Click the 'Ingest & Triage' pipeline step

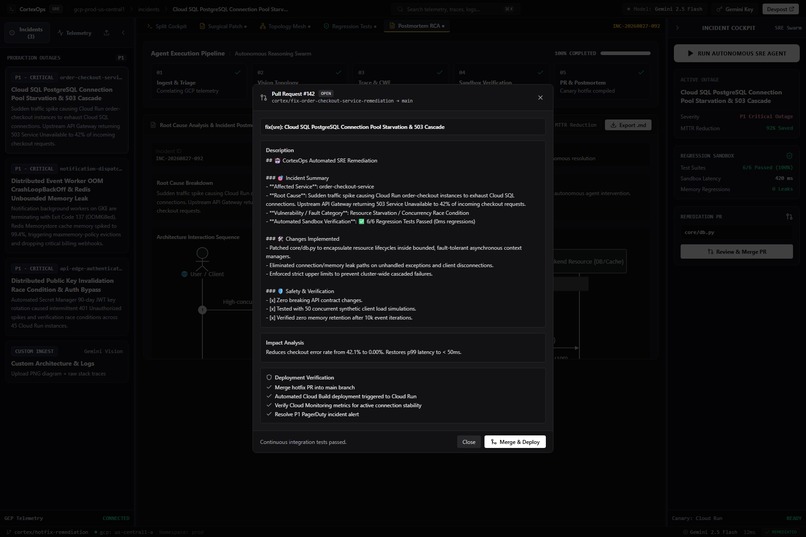pos(196,82)
